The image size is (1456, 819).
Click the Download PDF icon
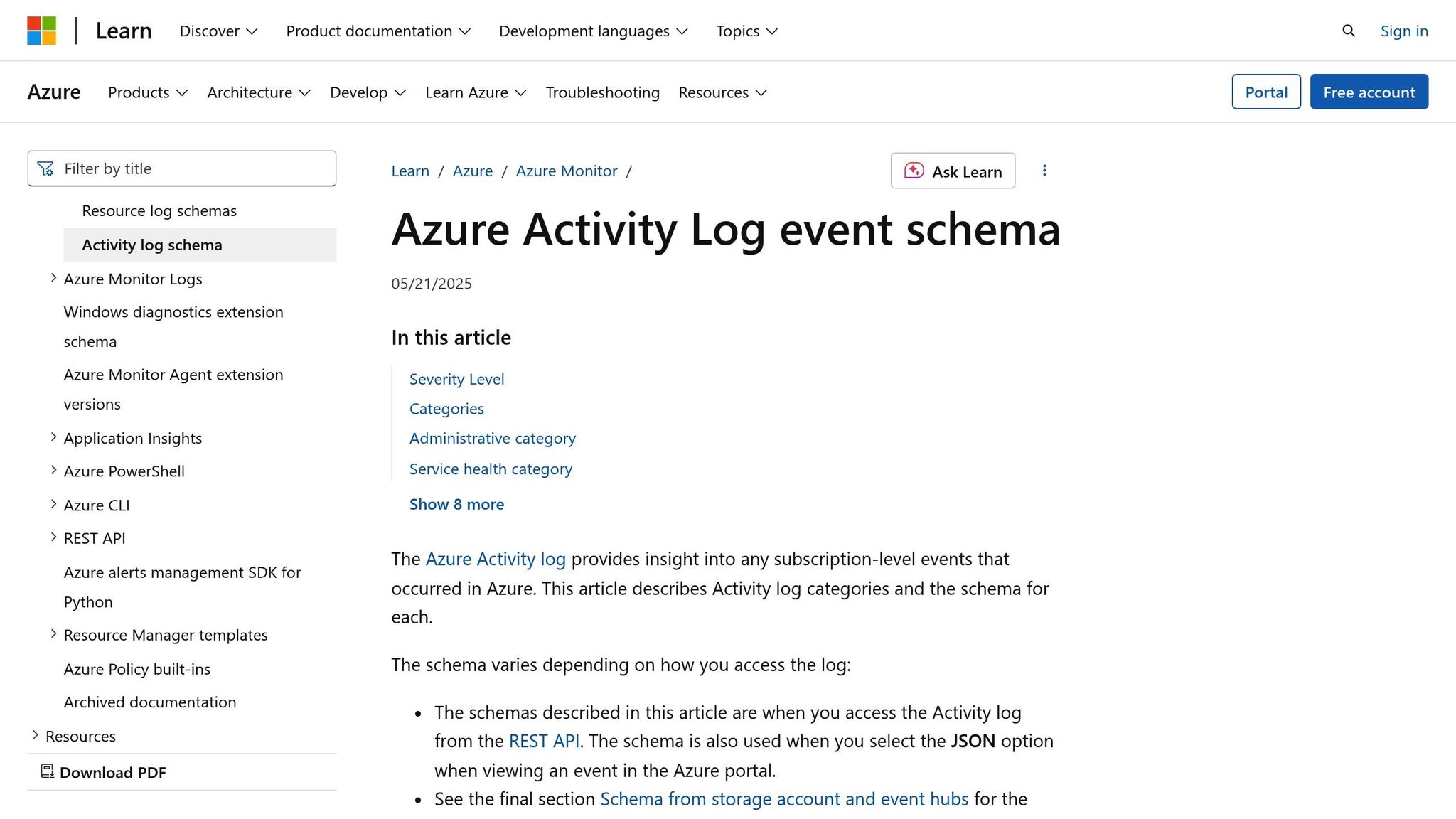(48, 771)
